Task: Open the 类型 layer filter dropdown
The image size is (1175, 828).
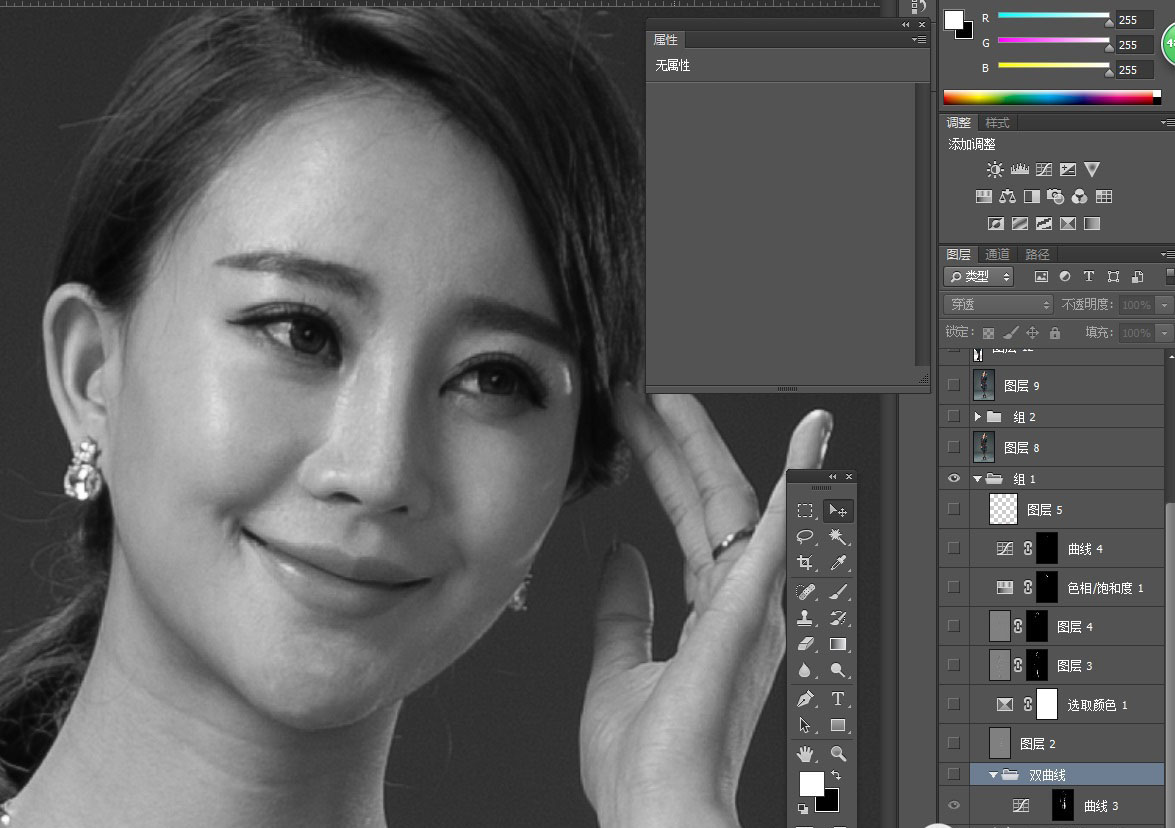Action: coord(978,276)
